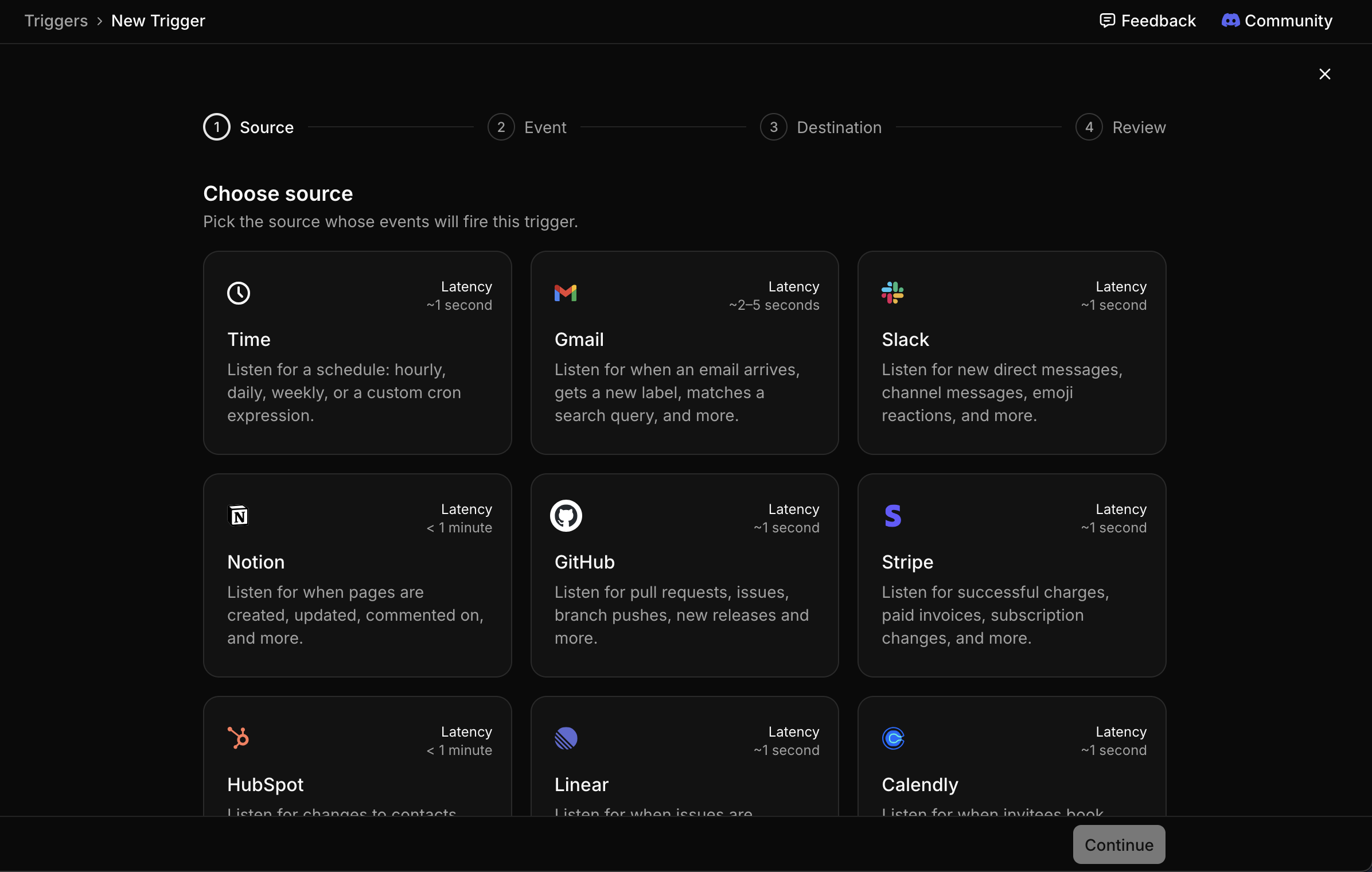1372x872 pixels.
Task: Click the New Trigger breadcrumb
Action: coord(158,21)
